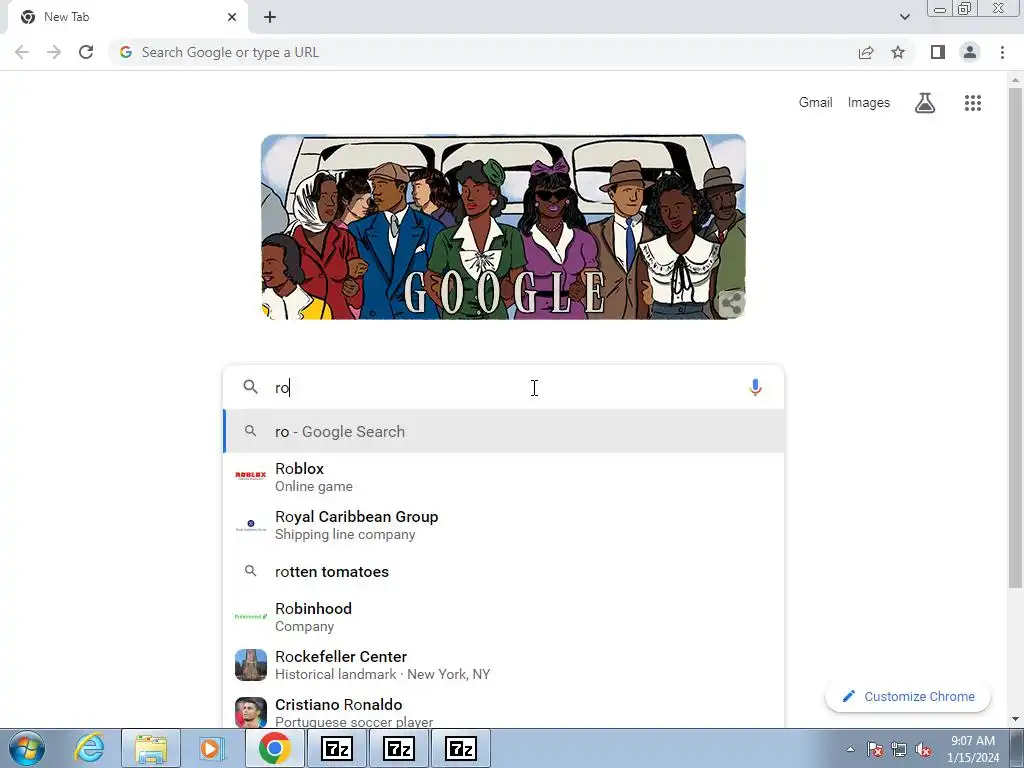Screen dimensions: 1024x768
Task: Open the Google apps grid
Action: coord(972,103)
